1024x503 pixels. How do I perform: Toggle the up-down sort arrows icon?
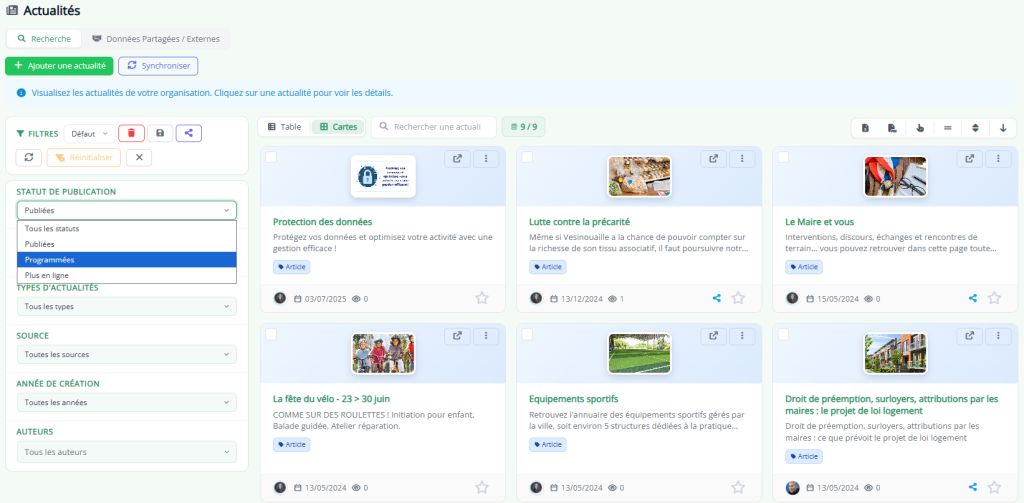click(976, 128)
